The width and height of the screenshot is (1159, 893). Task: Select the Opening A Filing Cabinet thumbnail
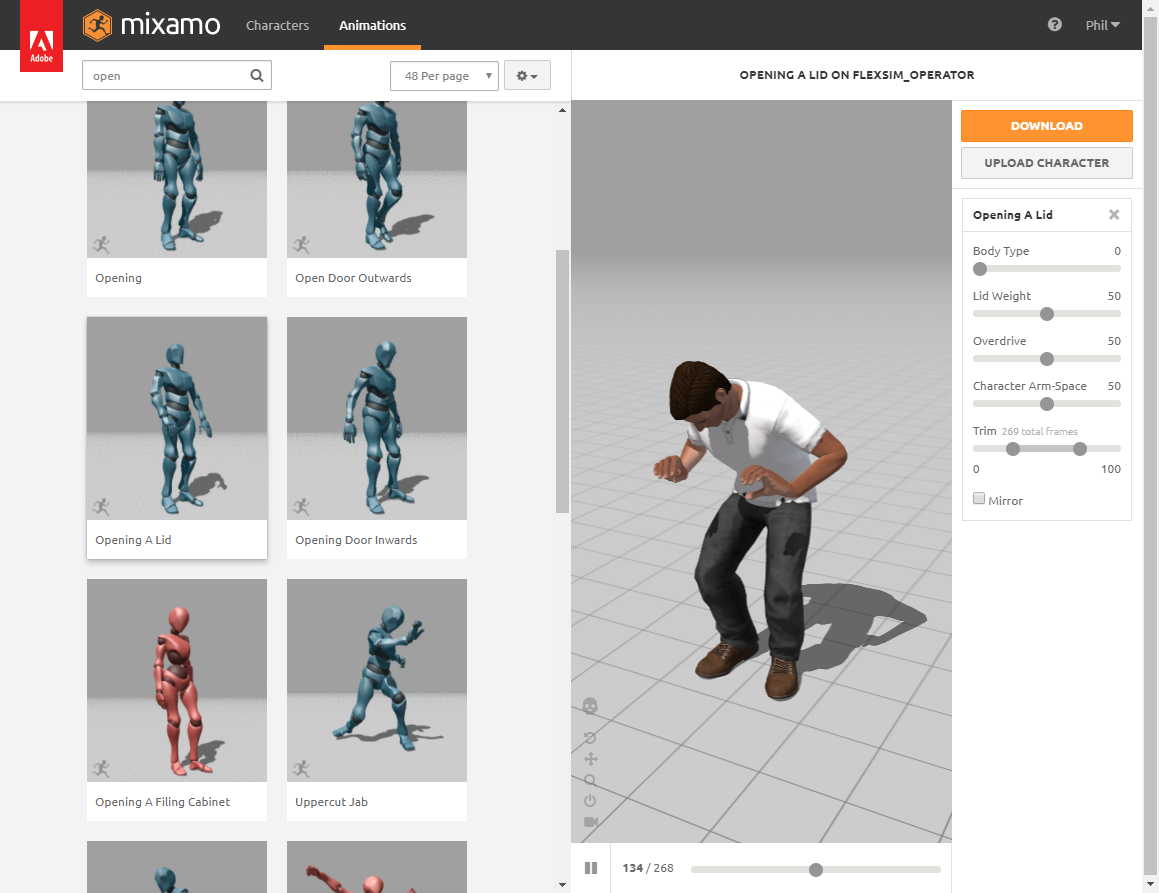(x=177, y=681)
